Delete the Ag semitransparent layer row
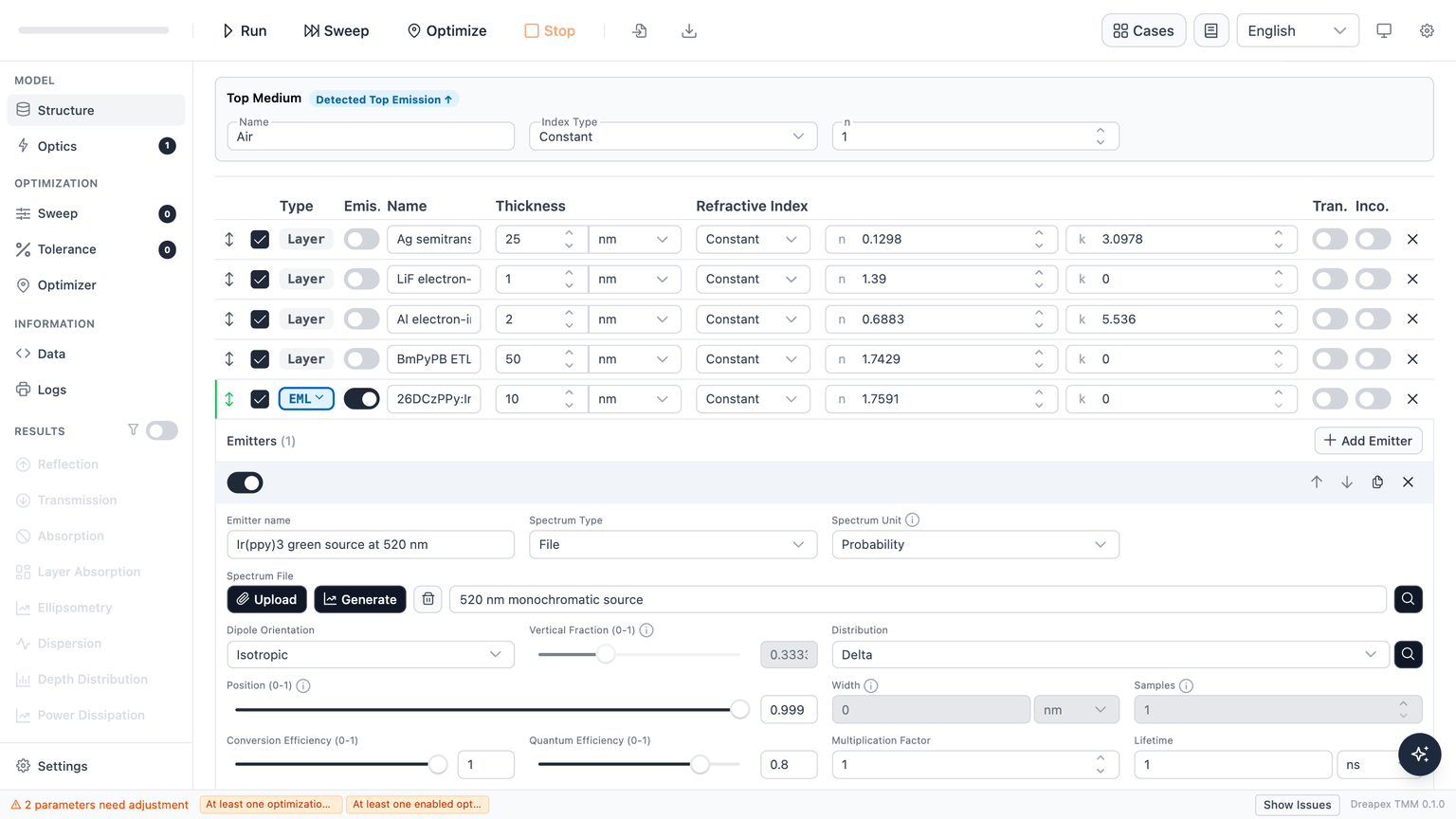Viewport: 1456px width, 819px height. (x=1412, y=239)
